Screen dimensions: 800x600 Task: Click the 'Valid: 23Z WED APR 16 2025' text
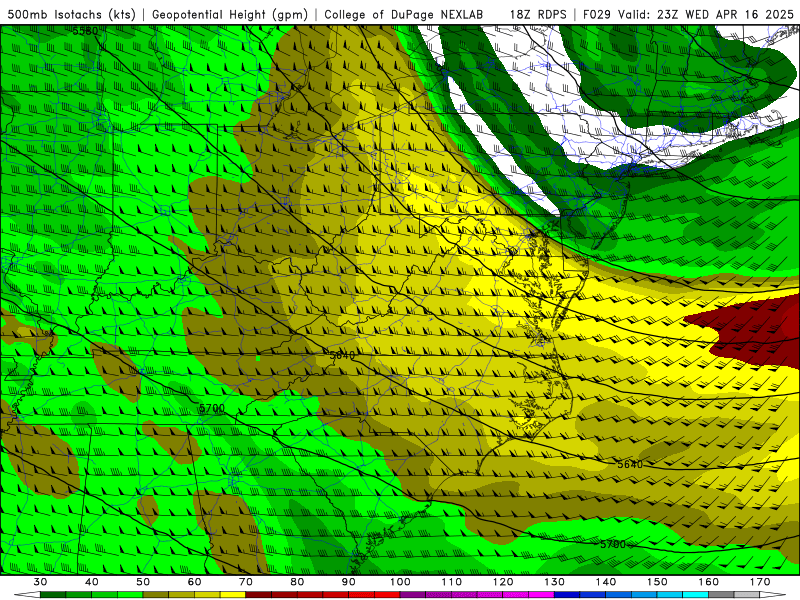(706, 15)
